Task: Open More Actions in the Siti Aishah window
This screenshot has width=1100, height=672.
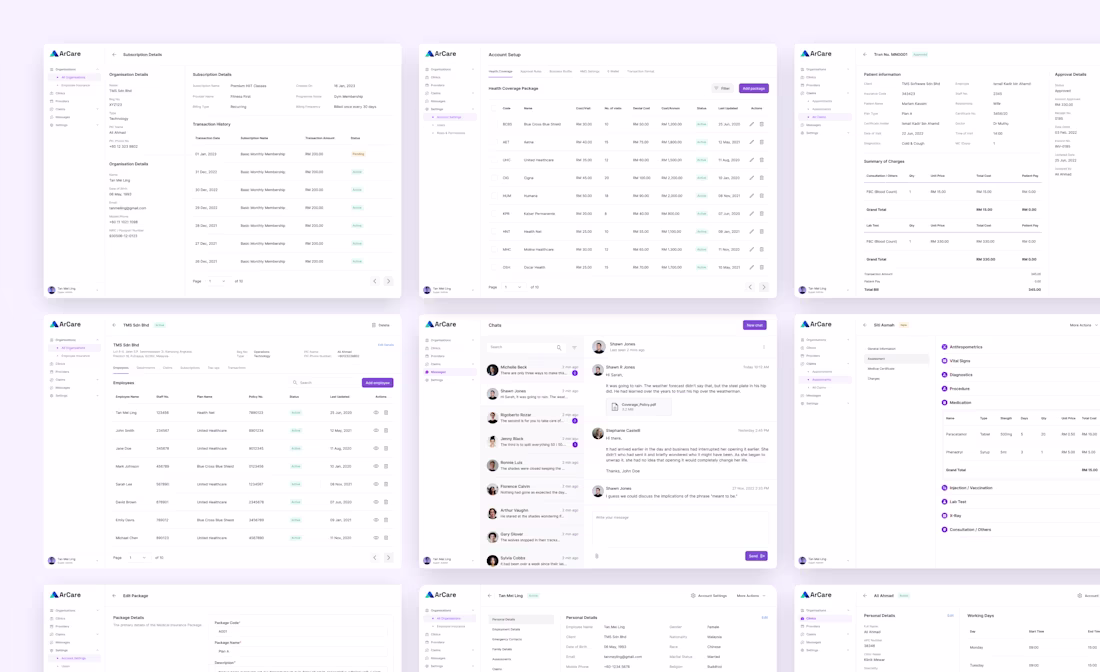Action: click(1083, 325)
